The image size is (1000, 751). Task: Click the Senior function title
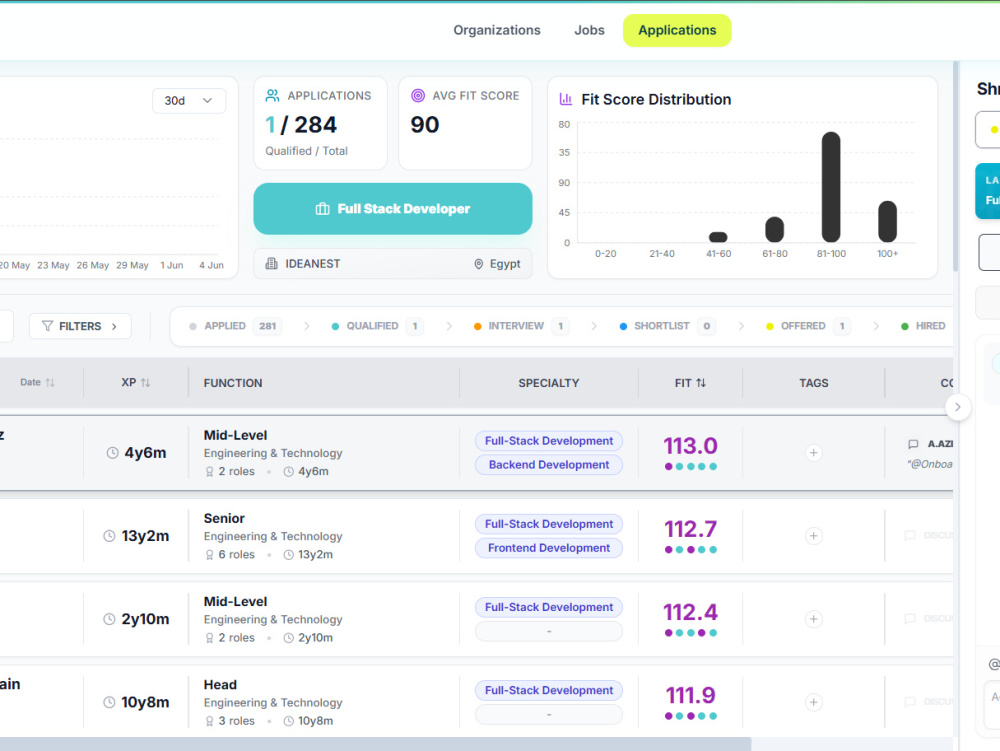point(224,518)
